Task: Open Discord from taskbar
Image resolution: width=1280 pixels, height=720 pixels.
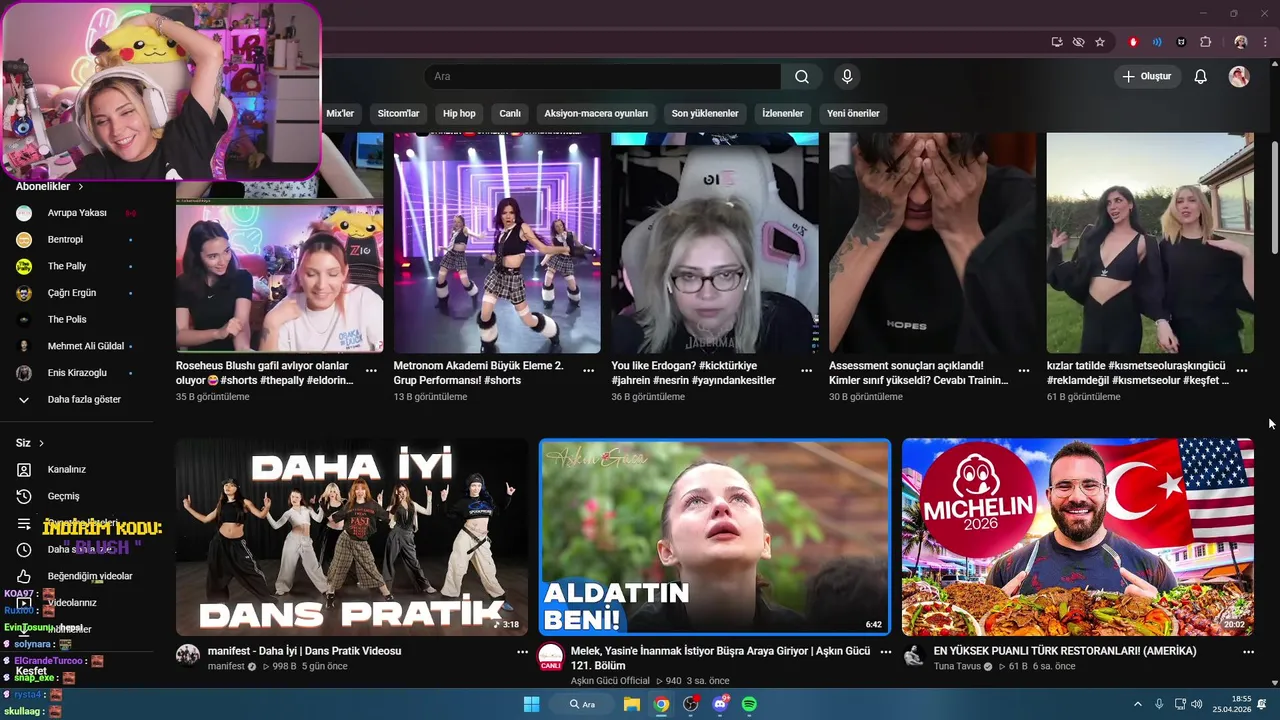Action: click(x=720, y=704)
